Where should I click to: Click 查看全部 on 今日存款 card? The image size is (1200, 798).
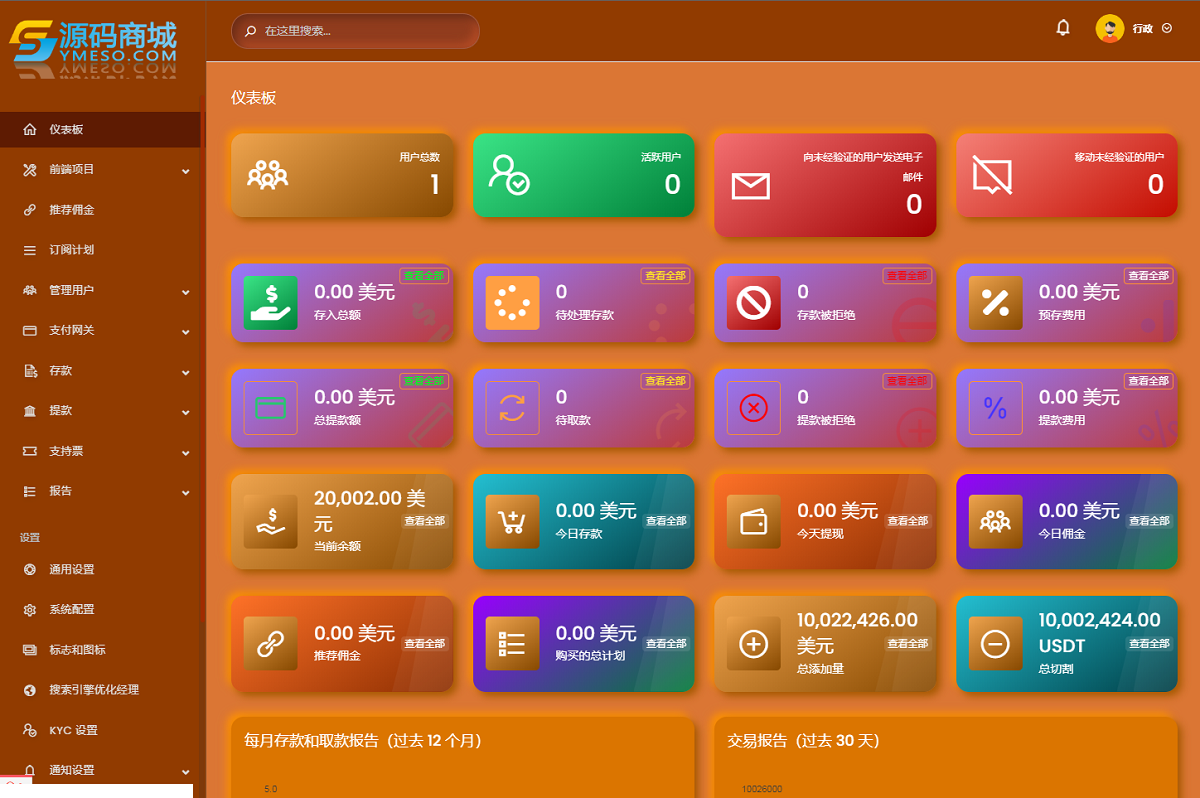pos(666,521)
